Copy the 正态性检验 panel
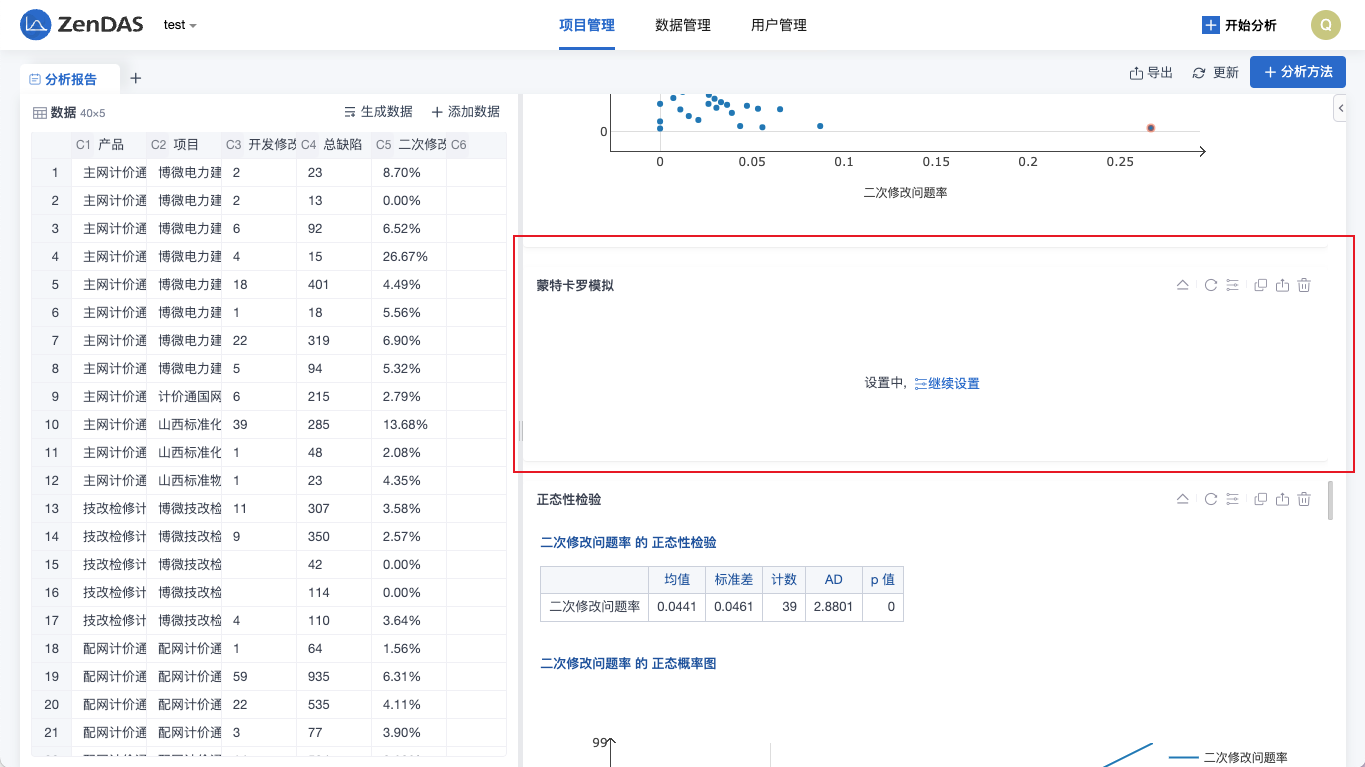1365x767 pixels. (1260, 499)
